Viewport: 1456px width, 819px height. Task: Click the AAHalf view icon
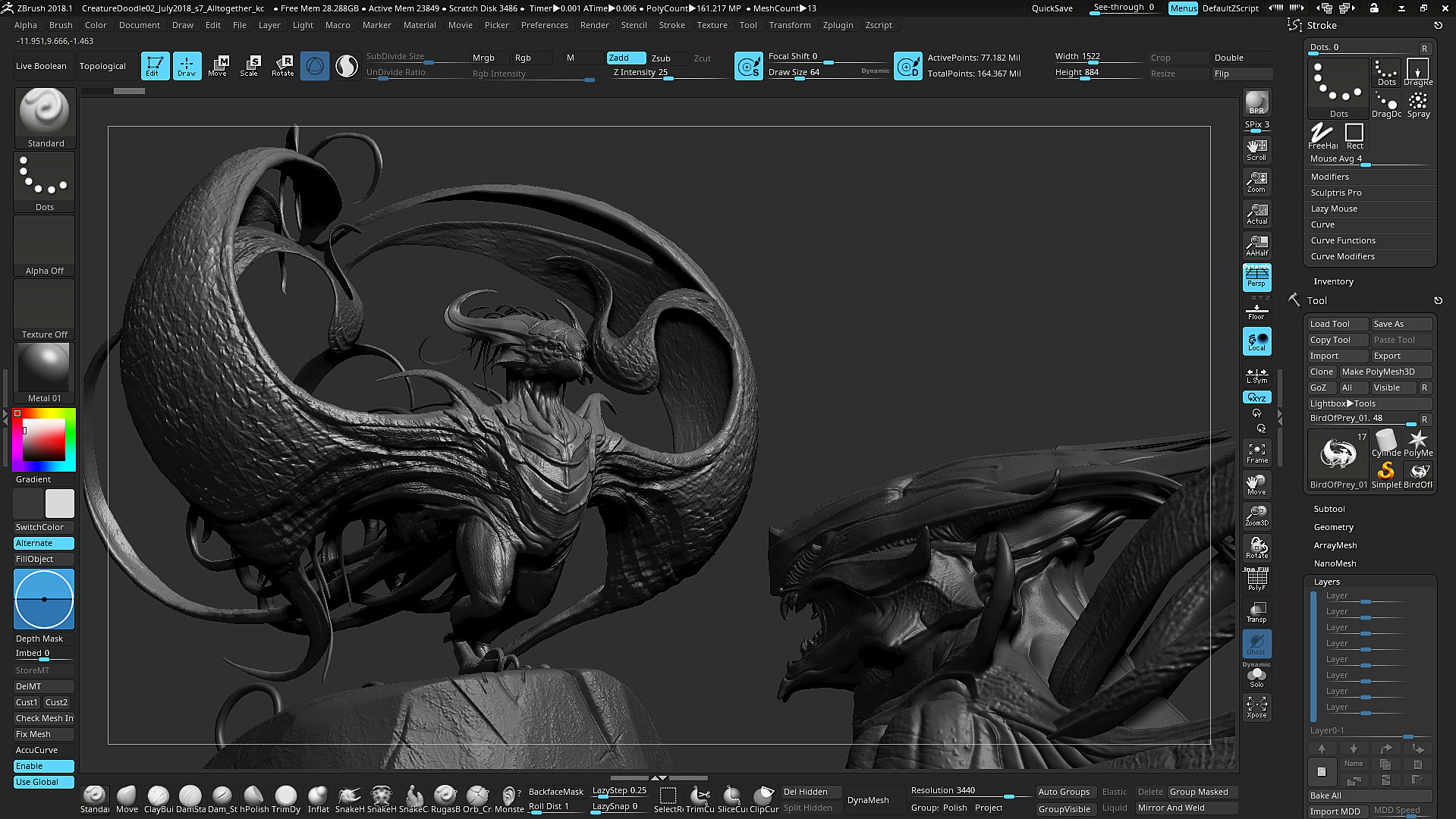pos(1256,244)
